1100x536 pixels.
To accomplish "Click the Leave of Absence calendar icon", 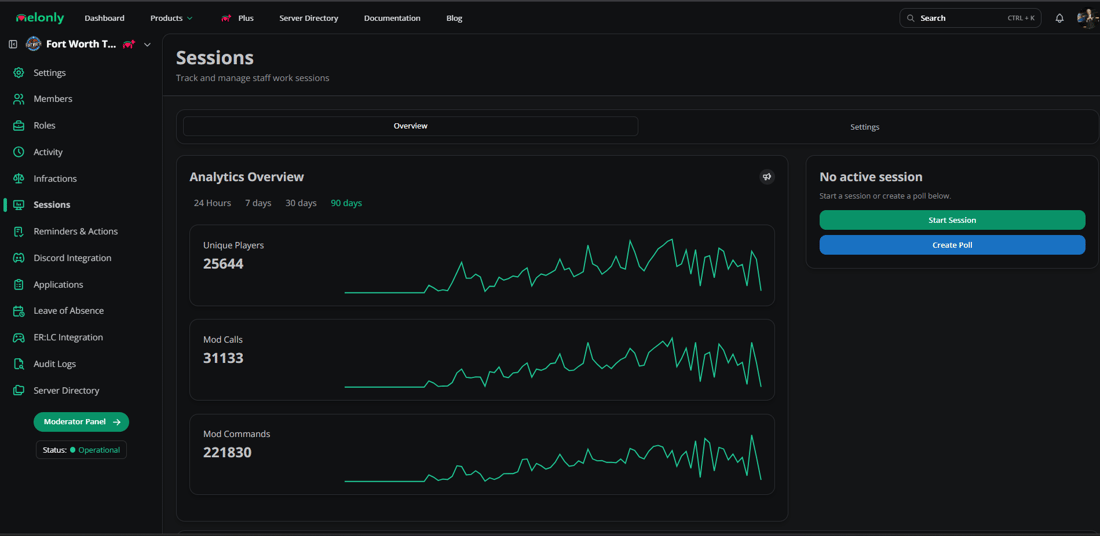I will (19, 311).
